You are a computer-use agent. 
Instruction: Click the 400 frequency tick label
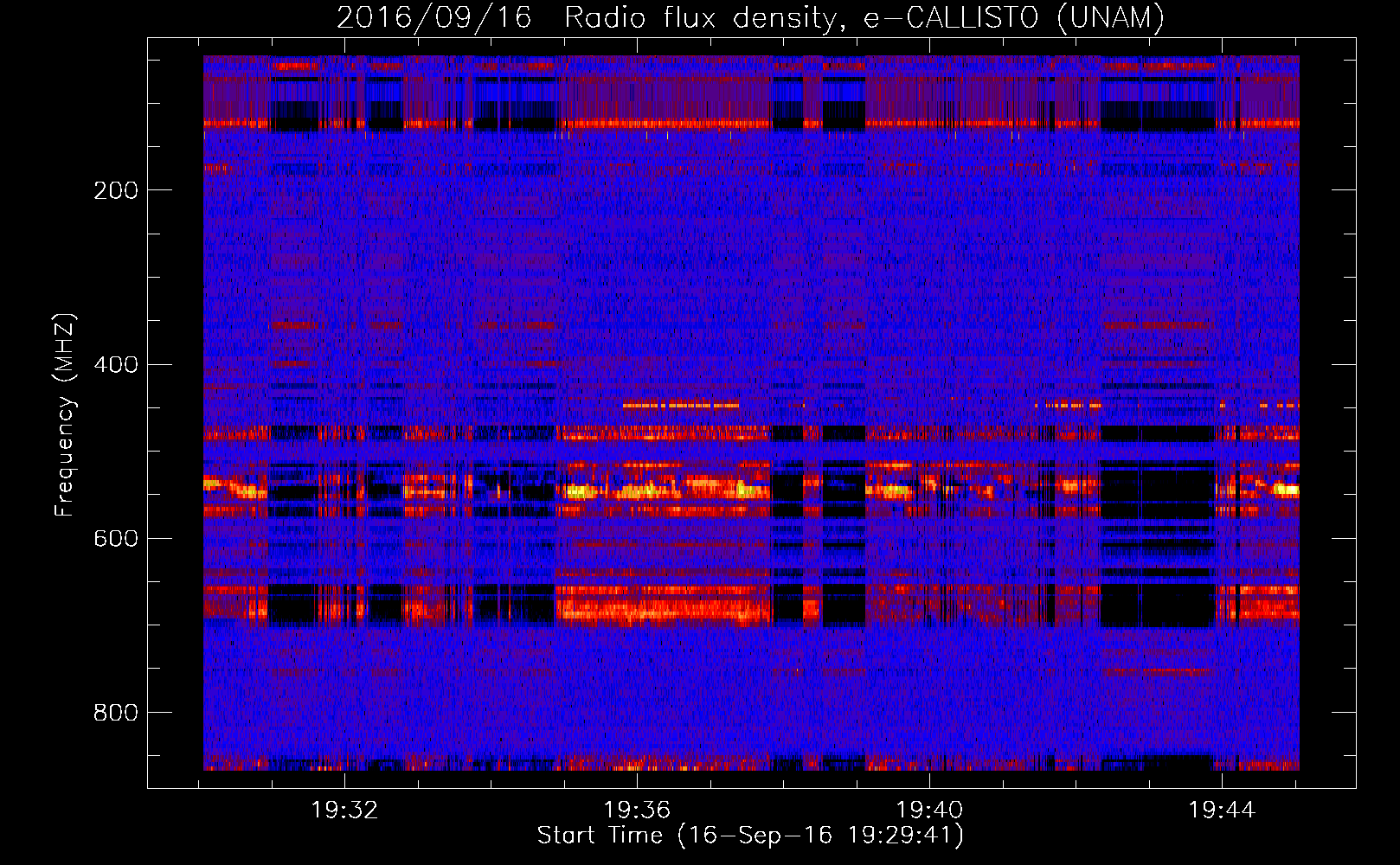click(115, 364)
